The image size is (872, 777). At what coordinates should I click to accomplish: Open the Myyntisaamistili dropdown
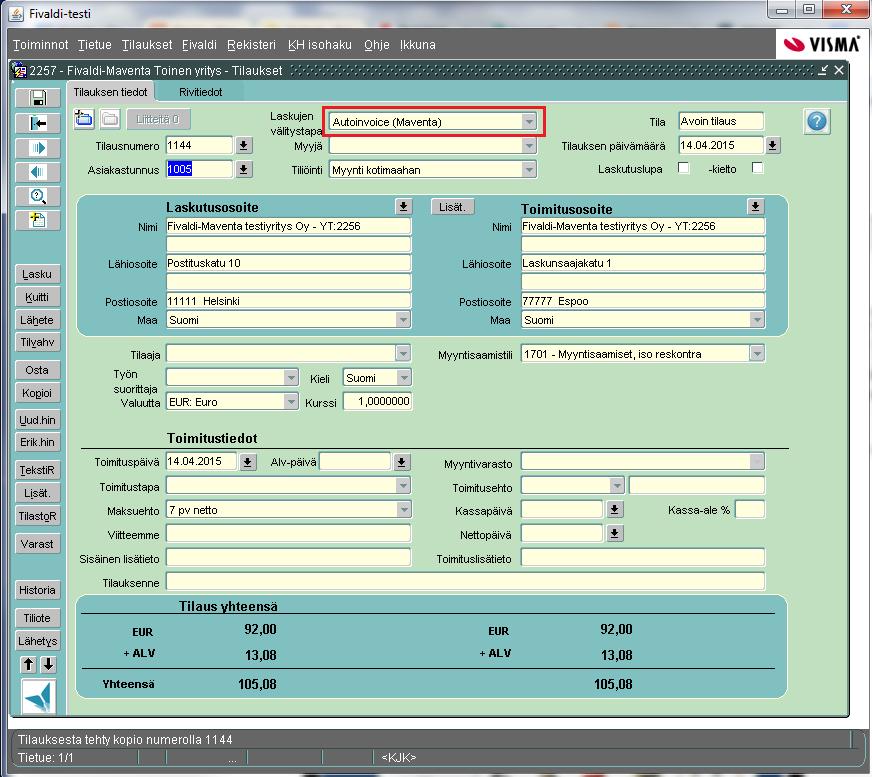(756, 353)
